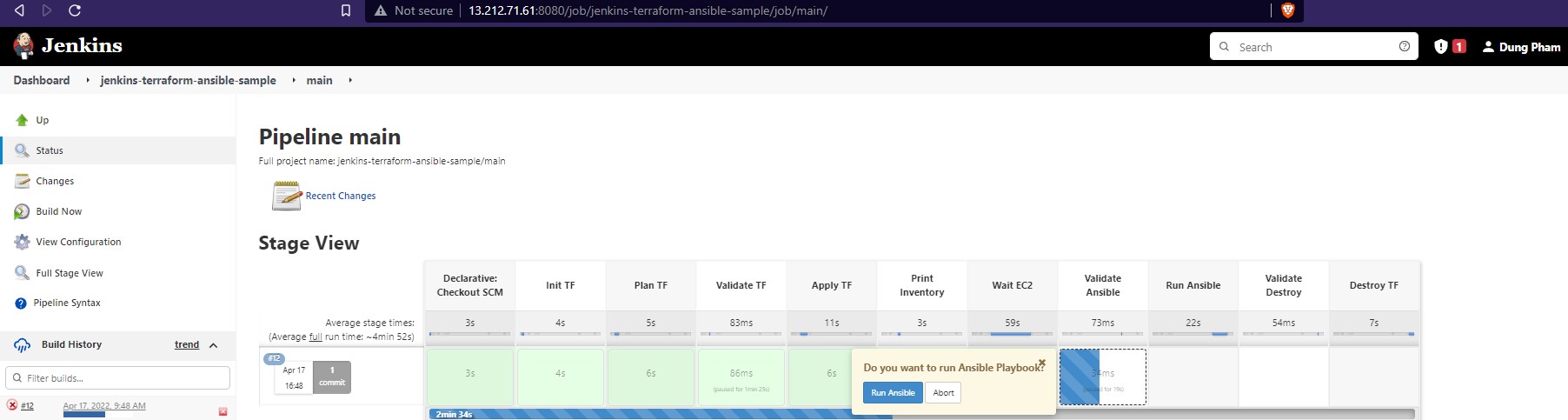Screen dimensions: 1568x420
Task: Select Build Now in sidebar
Action: [59, 211]
